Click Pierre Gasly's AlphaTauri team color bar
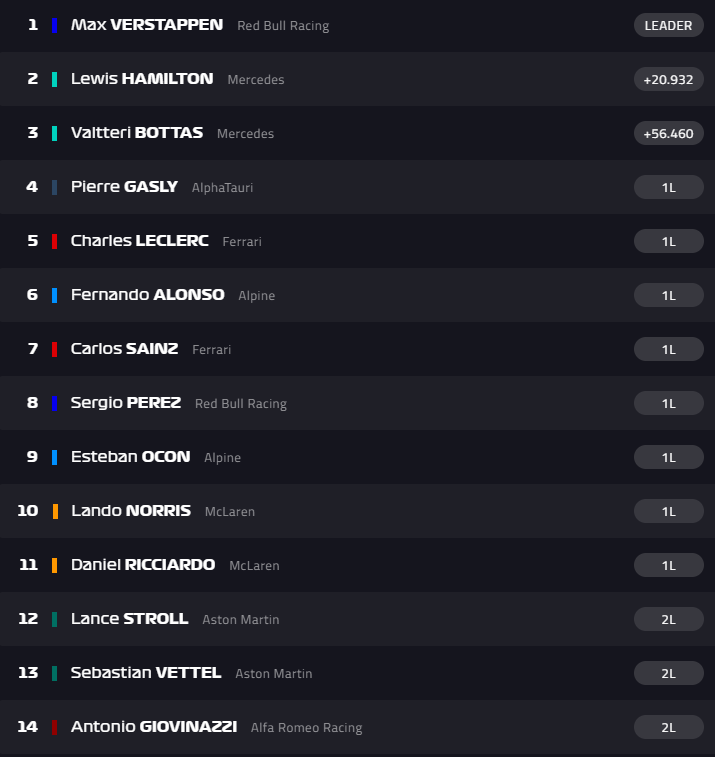This screenshot has height=757, width=715. [55, 187]
